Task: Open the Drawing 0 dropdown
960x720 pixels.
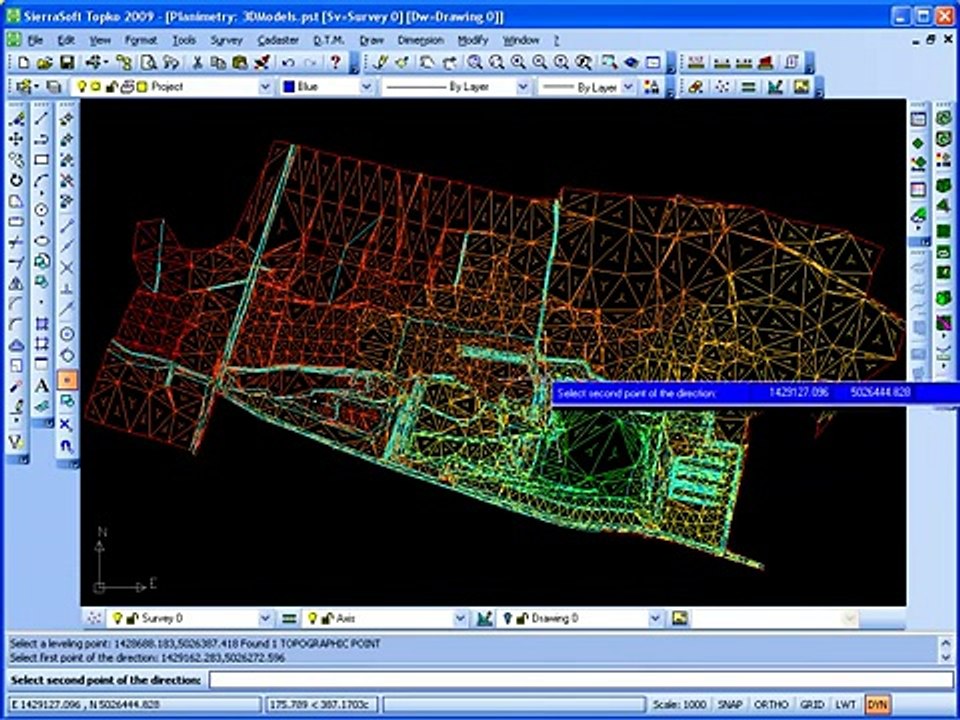Action: click(x=655, y=618)
